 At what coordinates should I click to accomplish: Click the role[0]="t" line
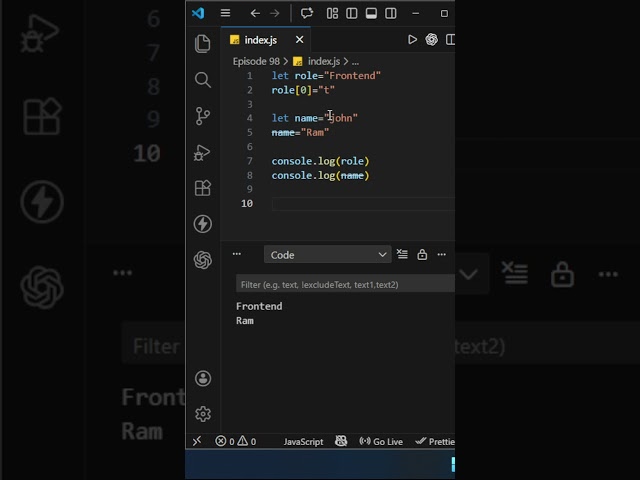[303, 90]
